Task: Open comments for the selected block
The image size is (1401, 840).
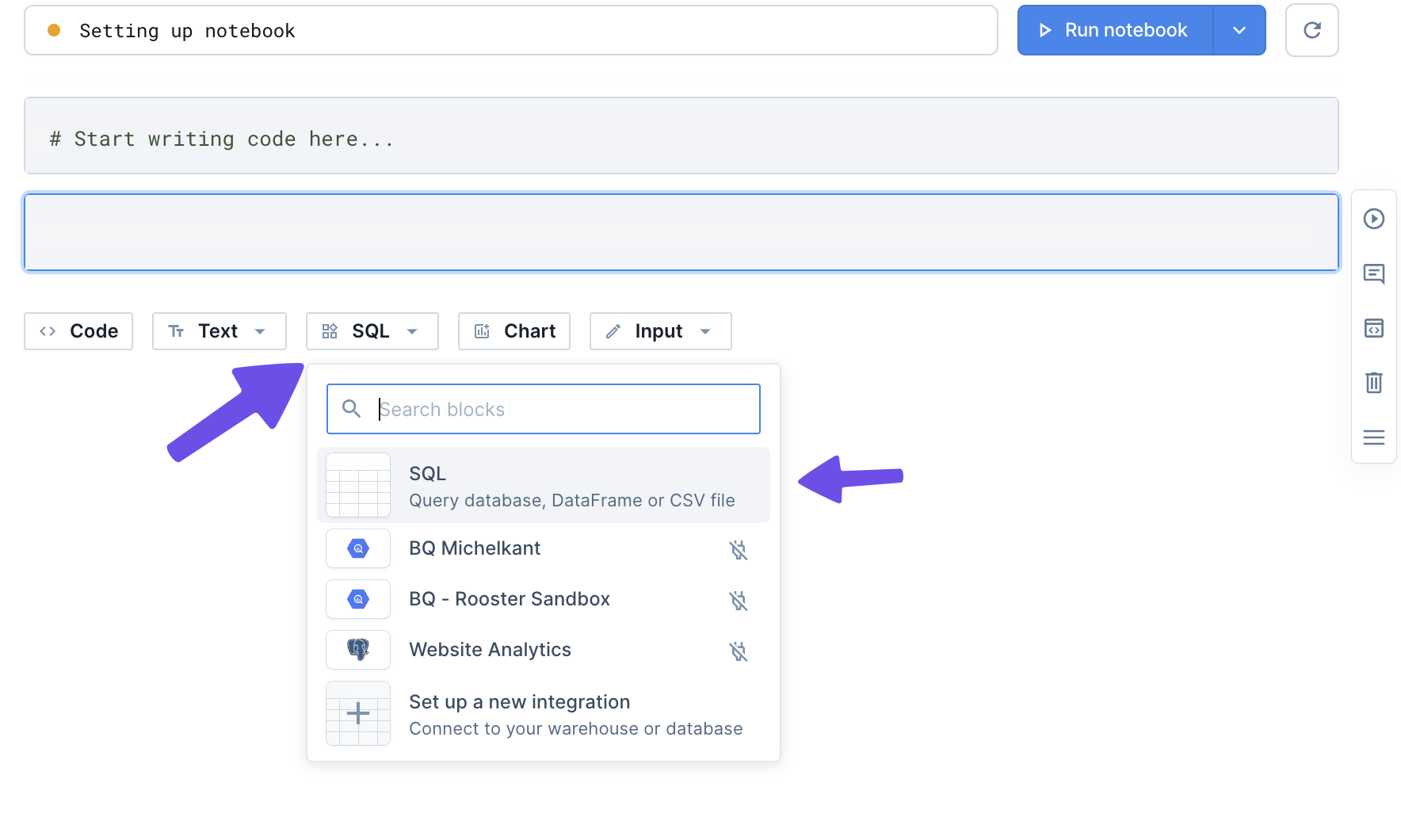Action: 1374,274
